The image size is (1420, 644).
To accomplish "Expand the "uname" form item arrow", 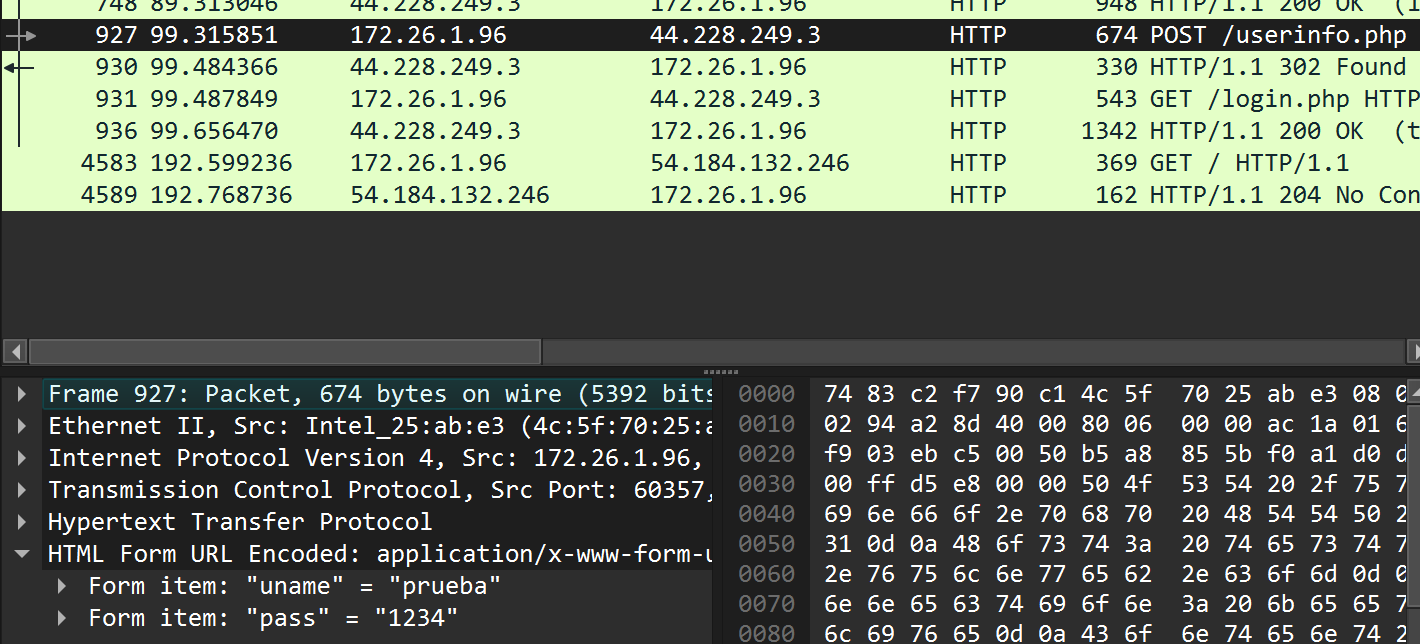I will (62, 586).
